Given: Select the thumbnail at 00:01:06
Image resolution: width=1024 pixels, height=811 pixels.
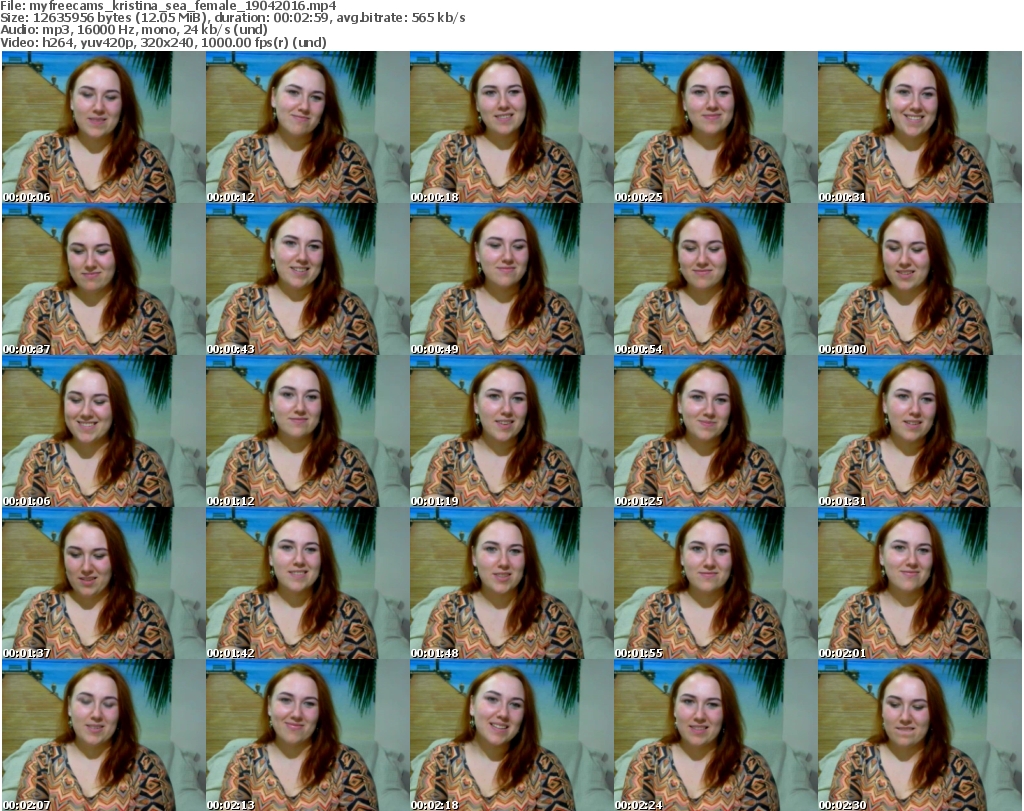Looking at the screenshot, I should coord(104,431).
